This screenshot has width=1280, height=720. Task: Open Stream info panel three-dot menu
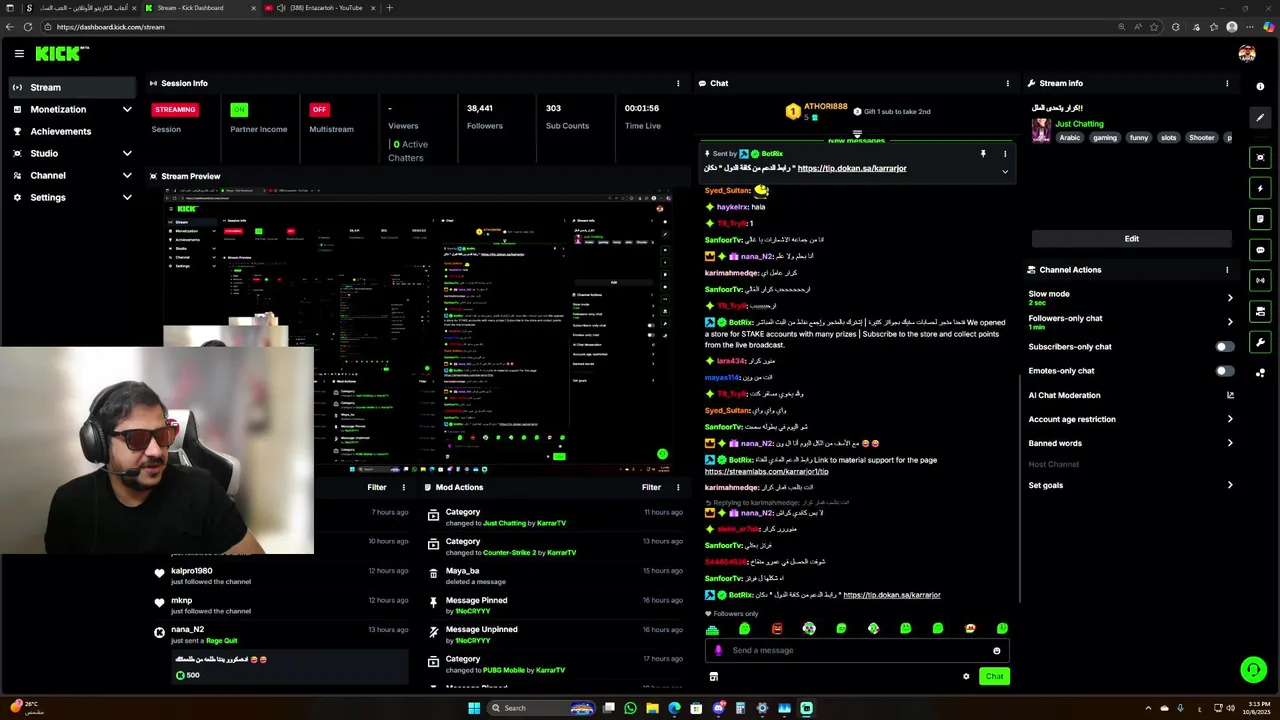tap(1227, 83)
